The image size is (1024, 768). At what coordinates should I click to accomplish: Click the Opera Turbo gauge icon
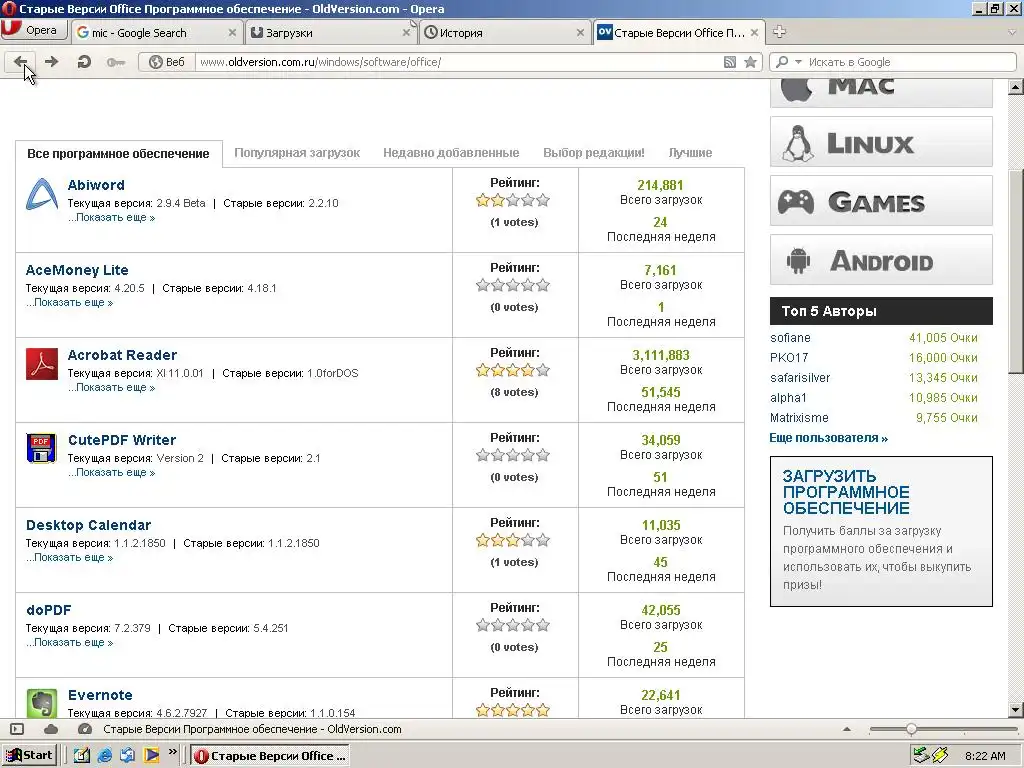tap(85, 729)
